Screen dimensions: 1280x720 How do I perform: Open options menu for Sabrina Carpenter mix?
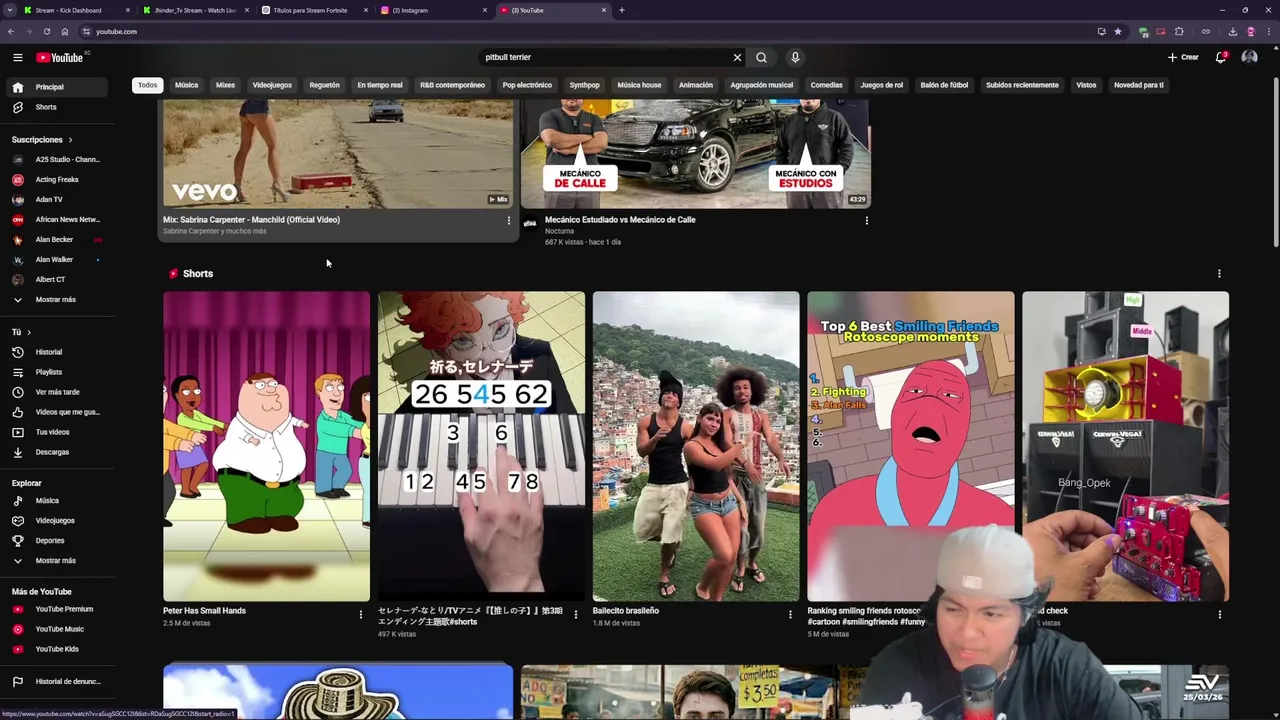click(x=508, y=220)
